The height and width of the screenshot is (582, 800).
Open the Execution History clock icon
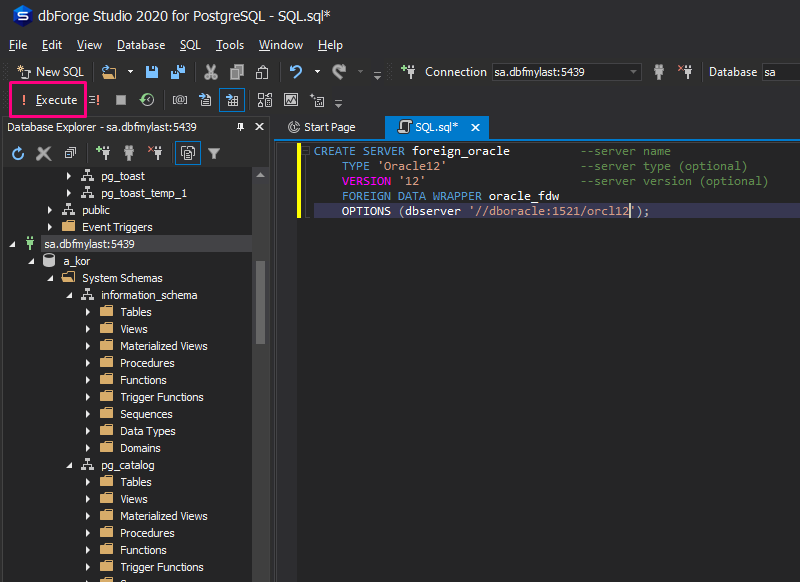(x=147, y=99)
